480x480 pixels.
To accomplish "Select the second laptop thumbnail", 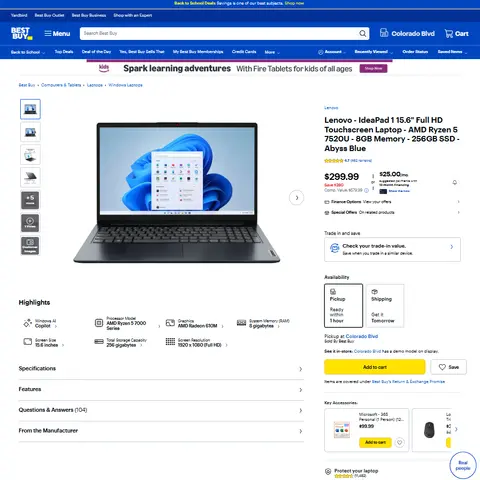I will click(30, 132).
